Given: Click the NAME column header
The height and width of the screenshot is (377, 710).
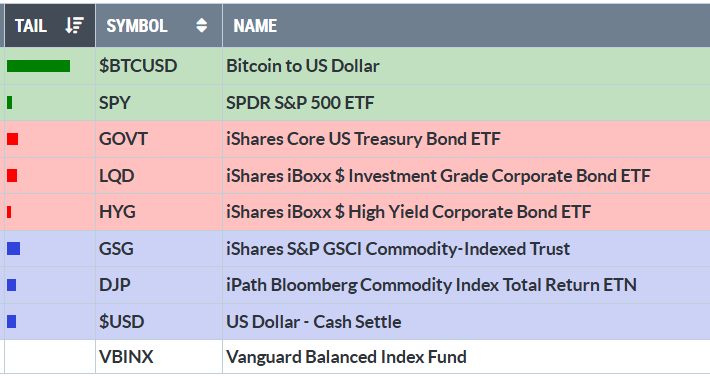Looking at the screenshot, I should [x=255, y=26].
